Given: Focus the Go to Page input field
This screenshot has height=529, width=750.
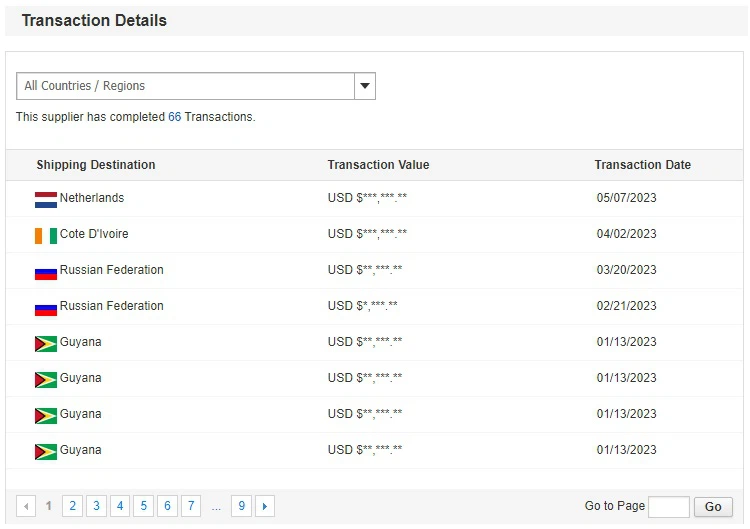Looking at the screenshot, I should pos(668,507).
